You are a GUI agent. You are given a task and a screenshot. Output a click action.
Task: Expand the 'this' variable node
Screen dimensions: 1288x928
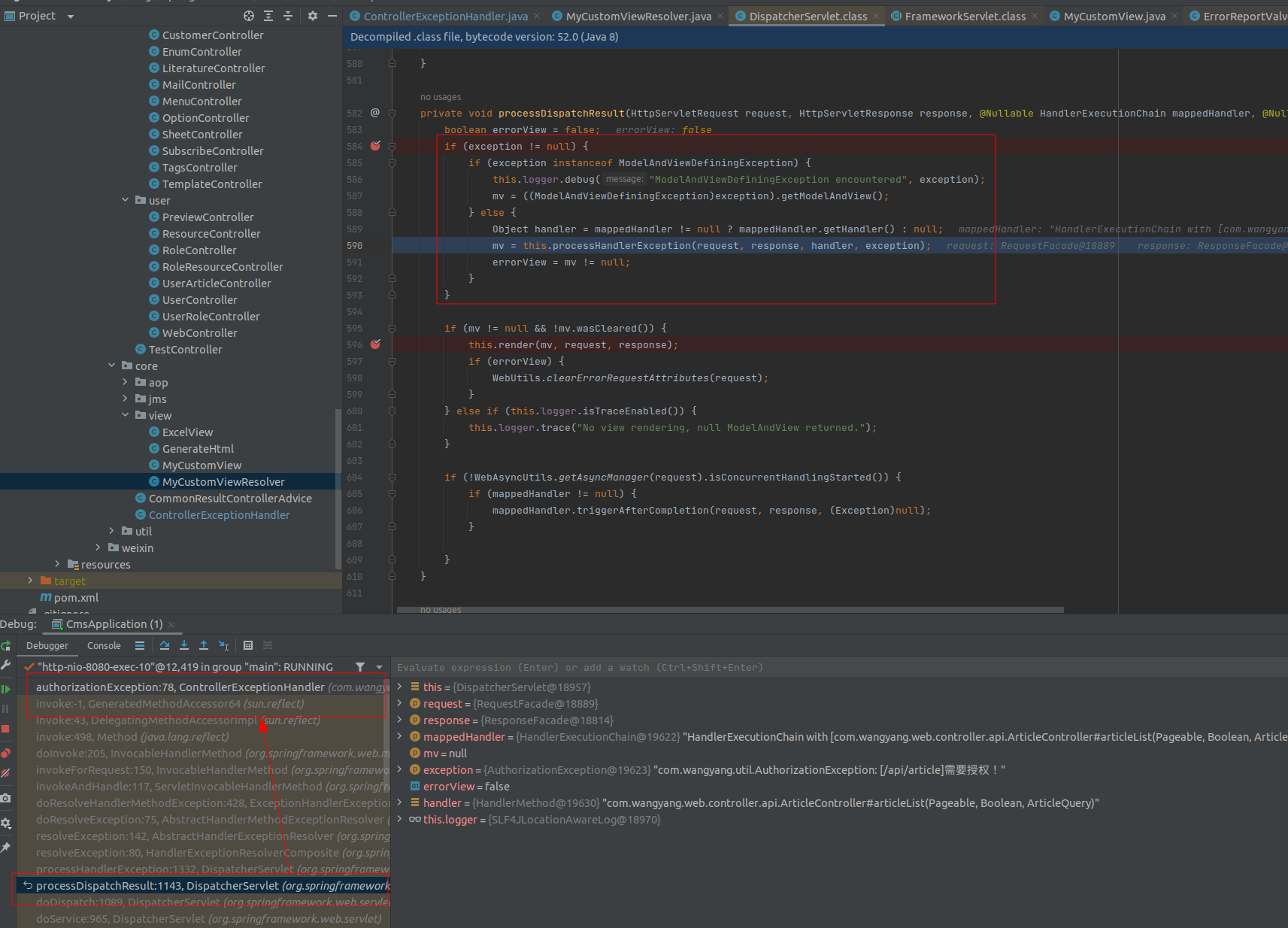400,687
